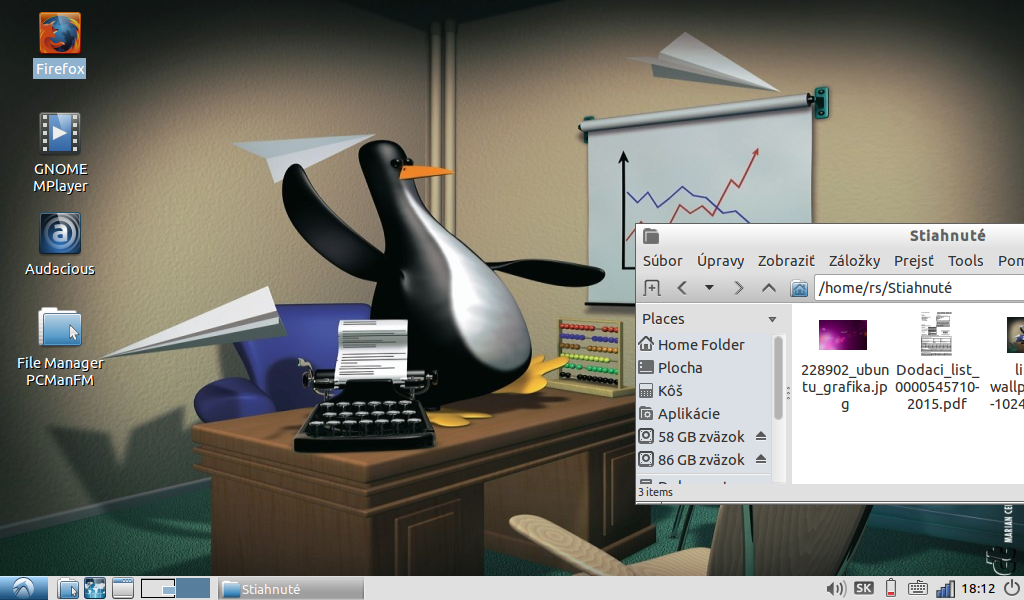Click the SK keyboard layout indicator

tap(863, 588)
